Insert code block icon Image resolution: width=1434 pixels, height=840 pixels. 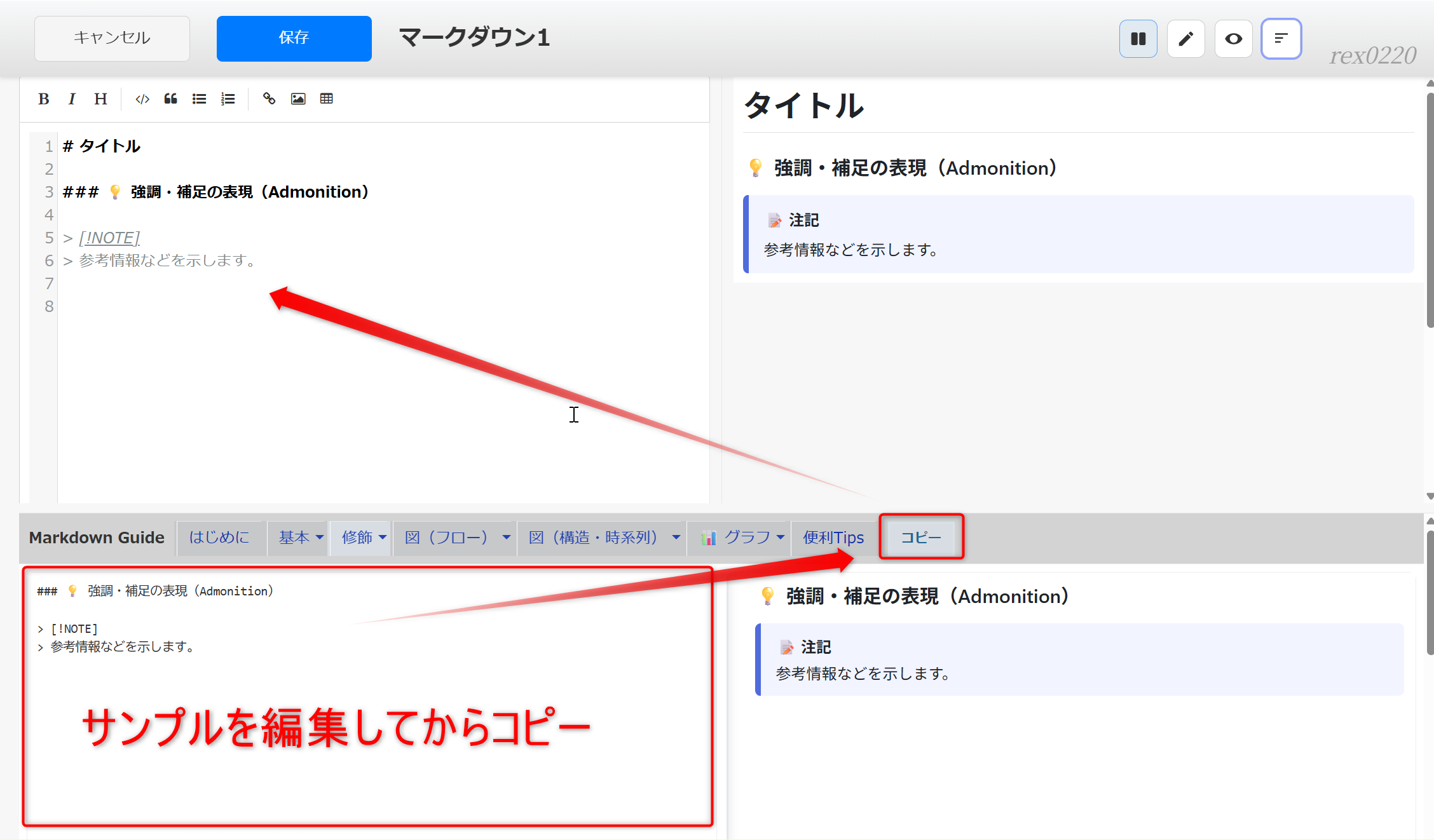coord(142,99)
